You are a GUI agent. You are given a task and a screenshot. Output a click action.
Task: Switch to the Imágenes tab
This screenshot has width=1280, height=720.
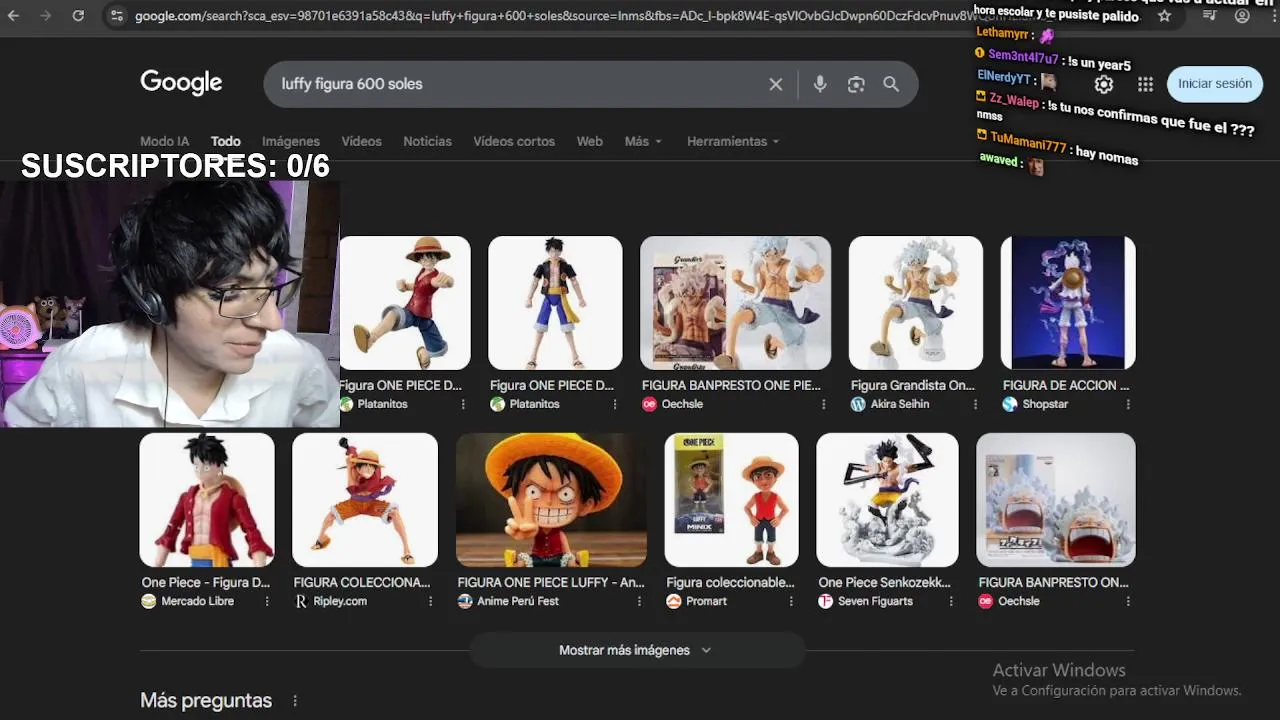291,141
